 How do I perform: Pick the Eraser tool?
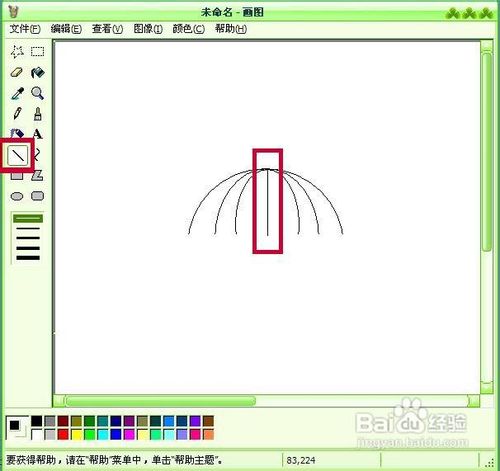pos(17,72)
